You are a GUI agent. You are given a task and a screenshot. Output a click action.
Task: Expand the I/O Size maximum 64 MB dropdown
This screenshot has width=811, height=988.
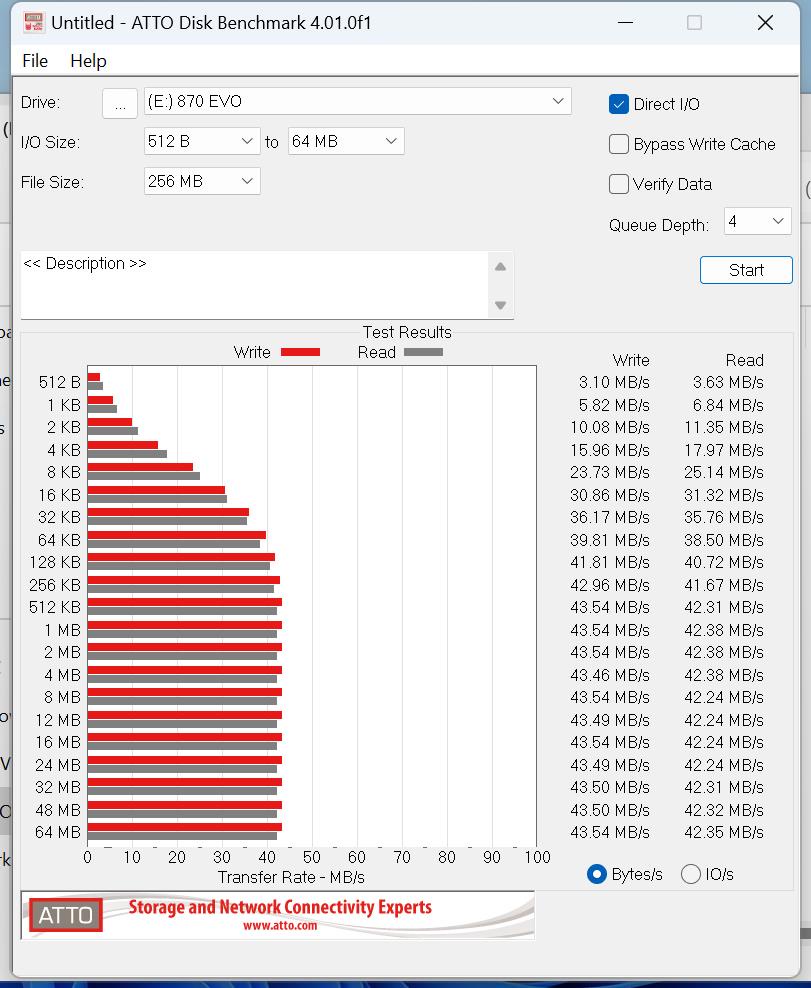click(x=345, y=141)
